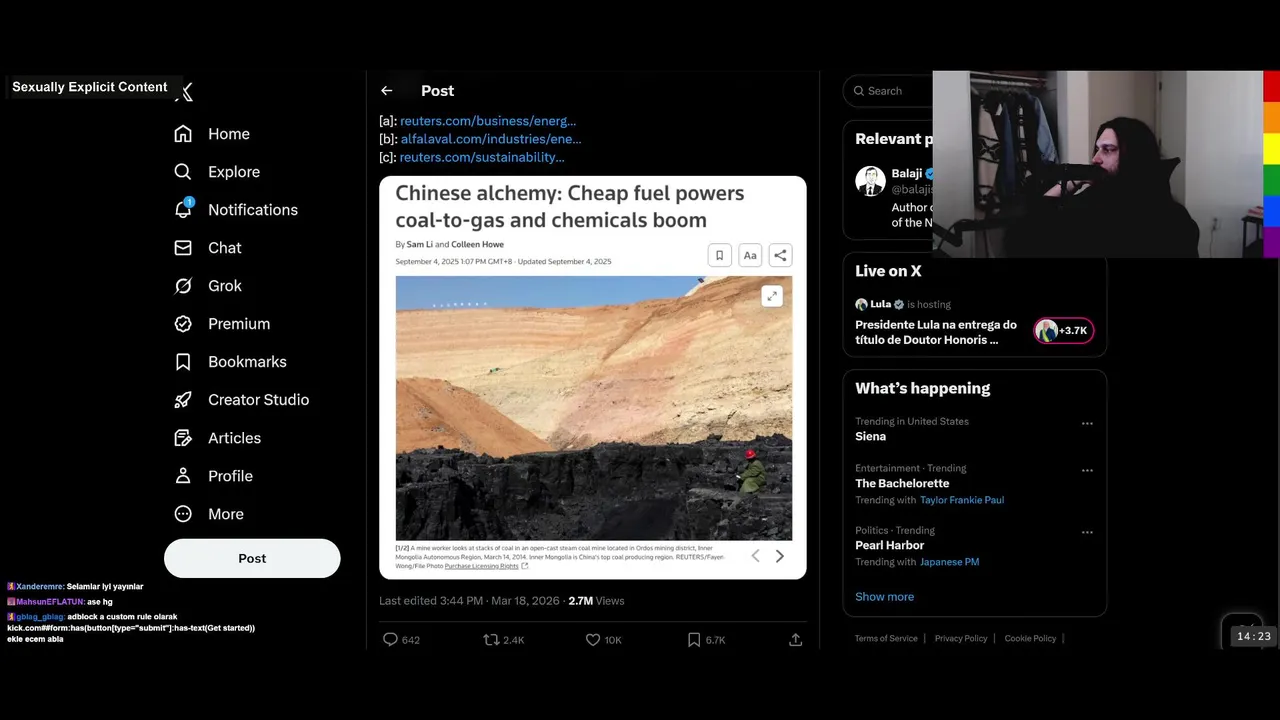Open Balaji's profile avatar
This screenshot has width=1280, height=720.
(870, 181)
